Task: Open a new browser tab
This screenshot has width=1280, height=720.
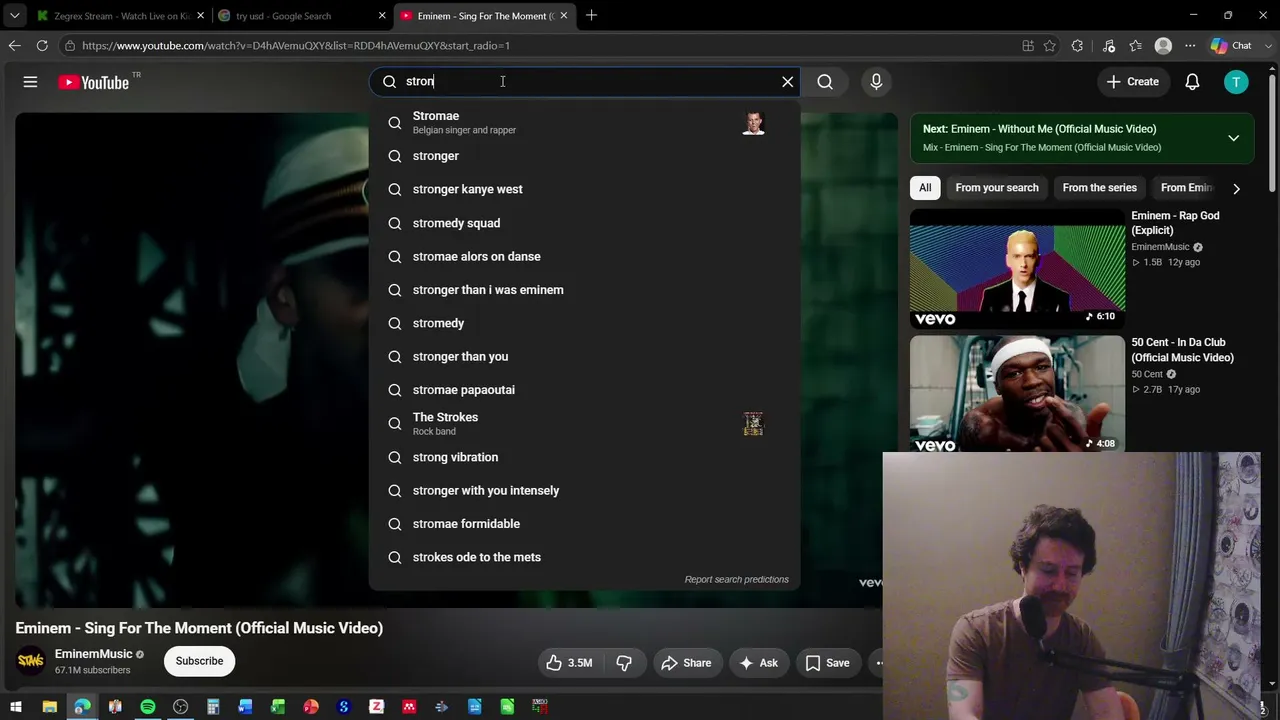Action: 591,16
